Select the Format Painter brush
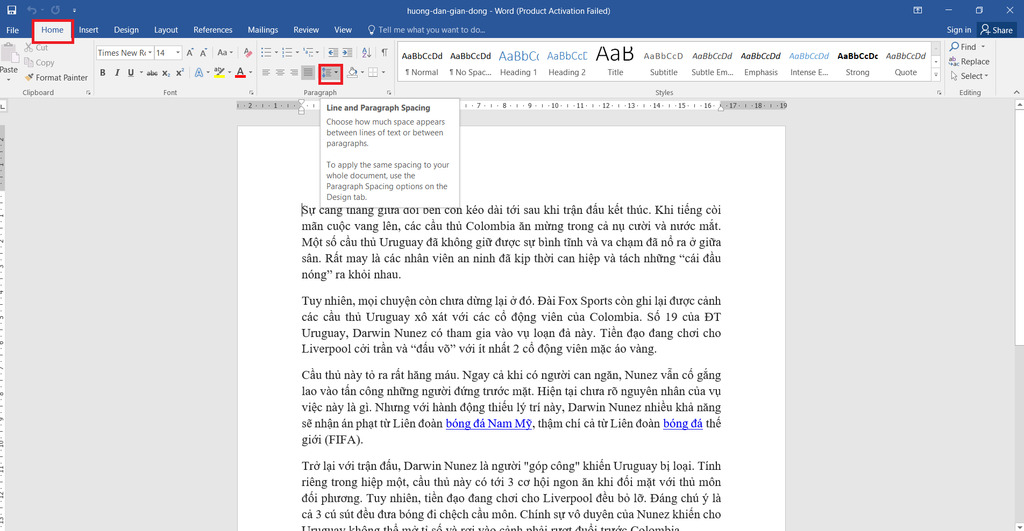The height and width of the screenshot is (531, 1024). point(56,78)
